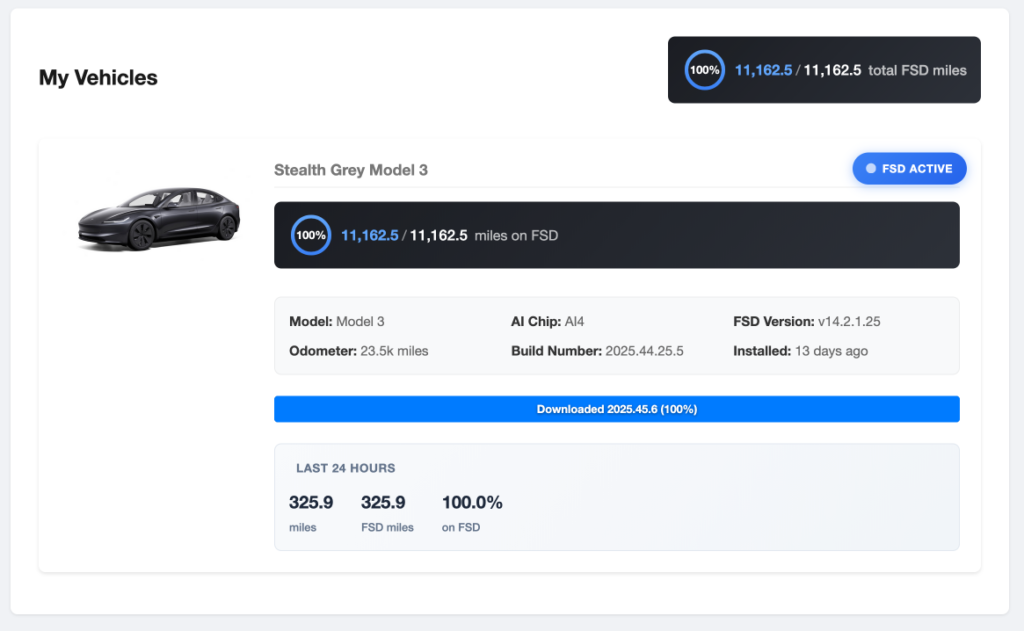Click the blue dot in FSD ACTIVE badge
This screenshot has height=631, width=1024.
(871, 169)
